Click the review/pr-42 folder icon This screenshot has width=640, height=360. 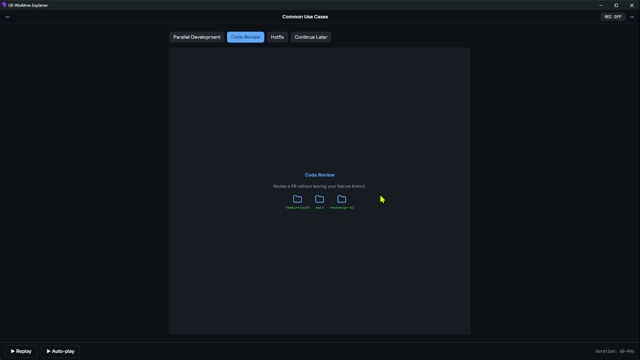(x=342, y=199)
